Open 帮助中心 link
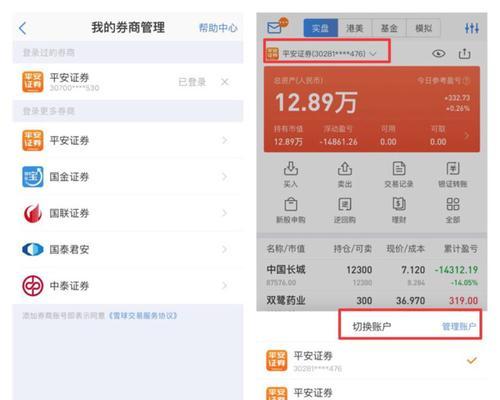 pyautogui.click(x=218, y=28)
